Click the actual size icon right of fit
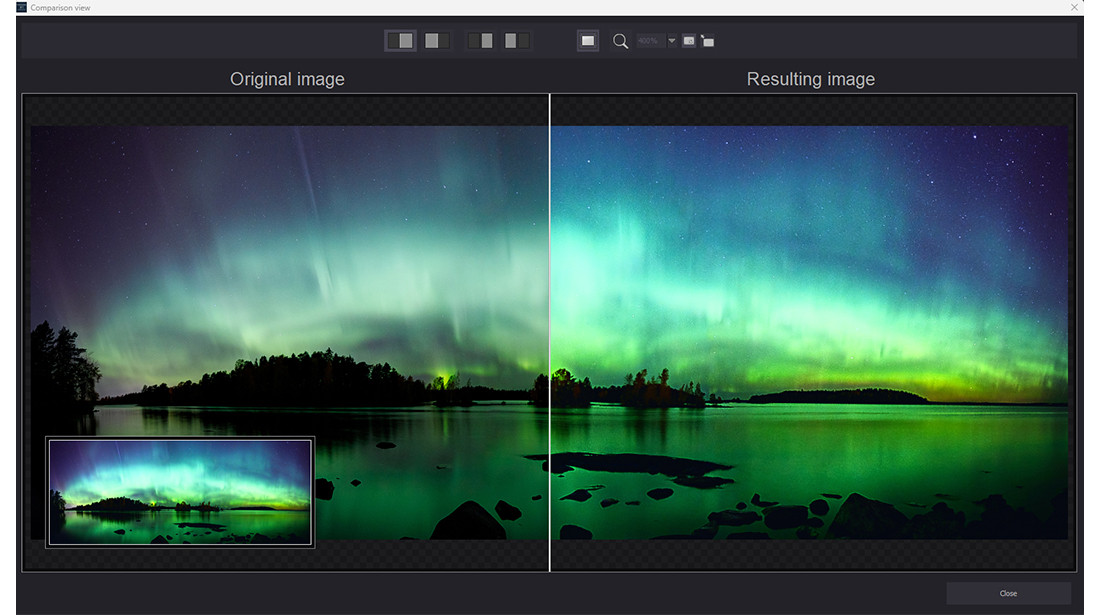 [708, 40]
